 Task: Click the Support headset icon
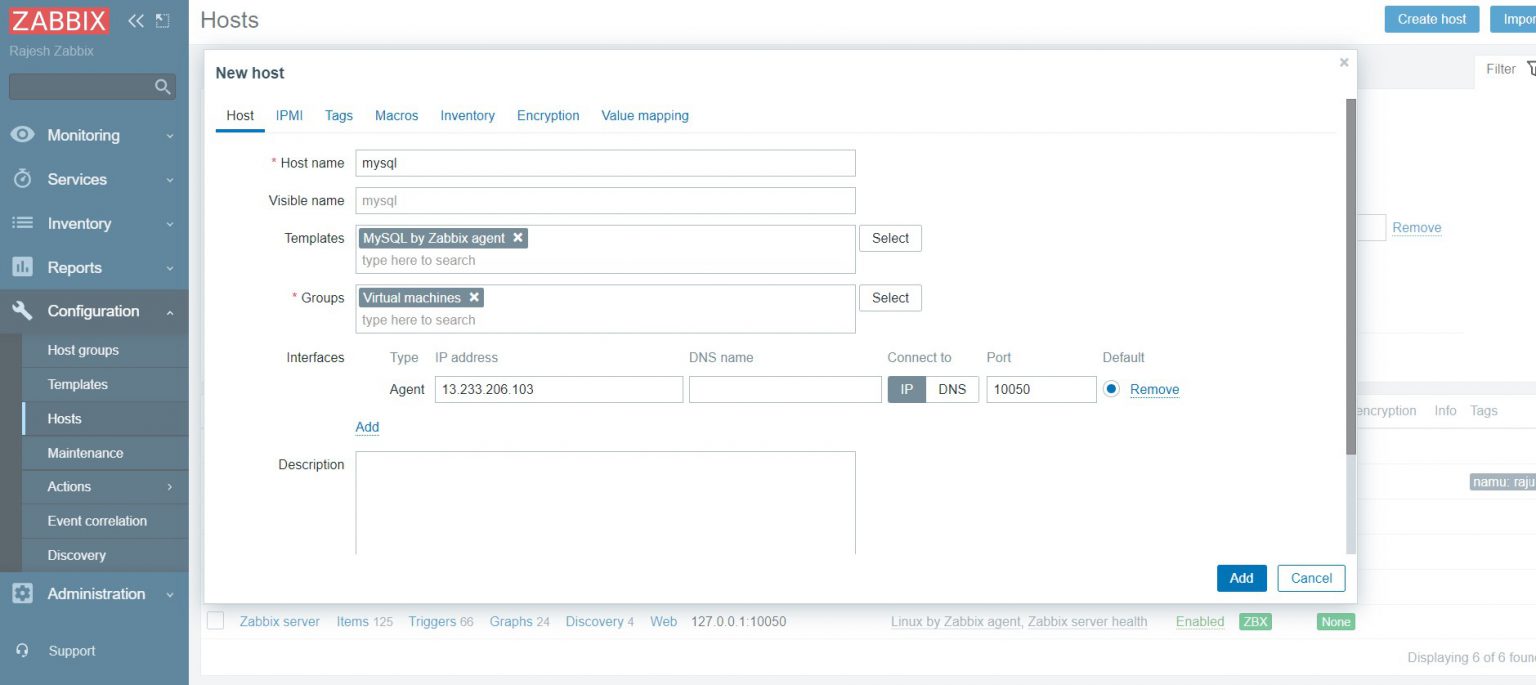(22, 651)
